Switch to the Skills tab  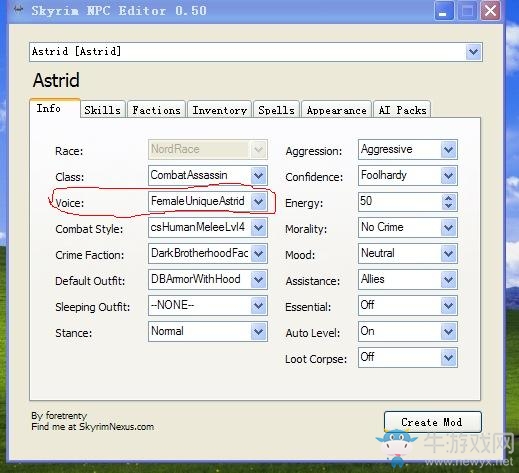[102, 110]
